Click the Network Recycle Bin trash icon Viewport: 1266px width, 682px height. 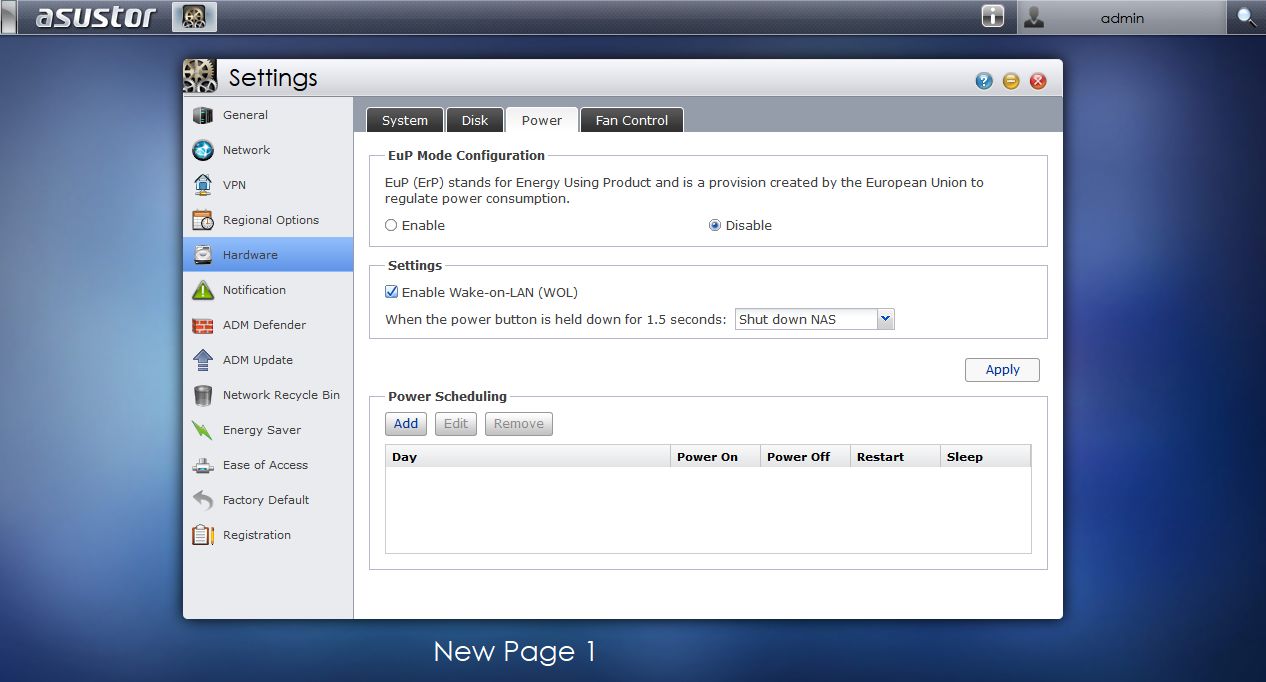click(203, 395)
